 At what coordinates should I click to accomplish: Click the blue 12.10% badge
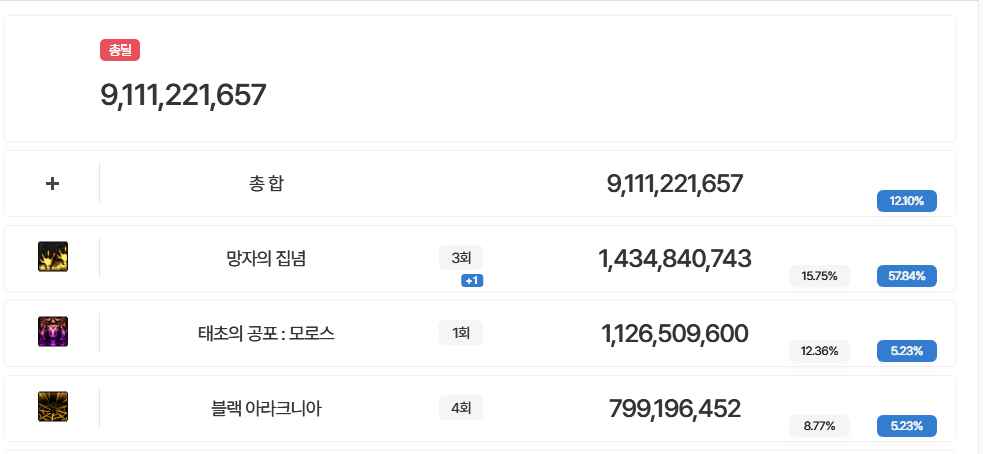[907, 201]
